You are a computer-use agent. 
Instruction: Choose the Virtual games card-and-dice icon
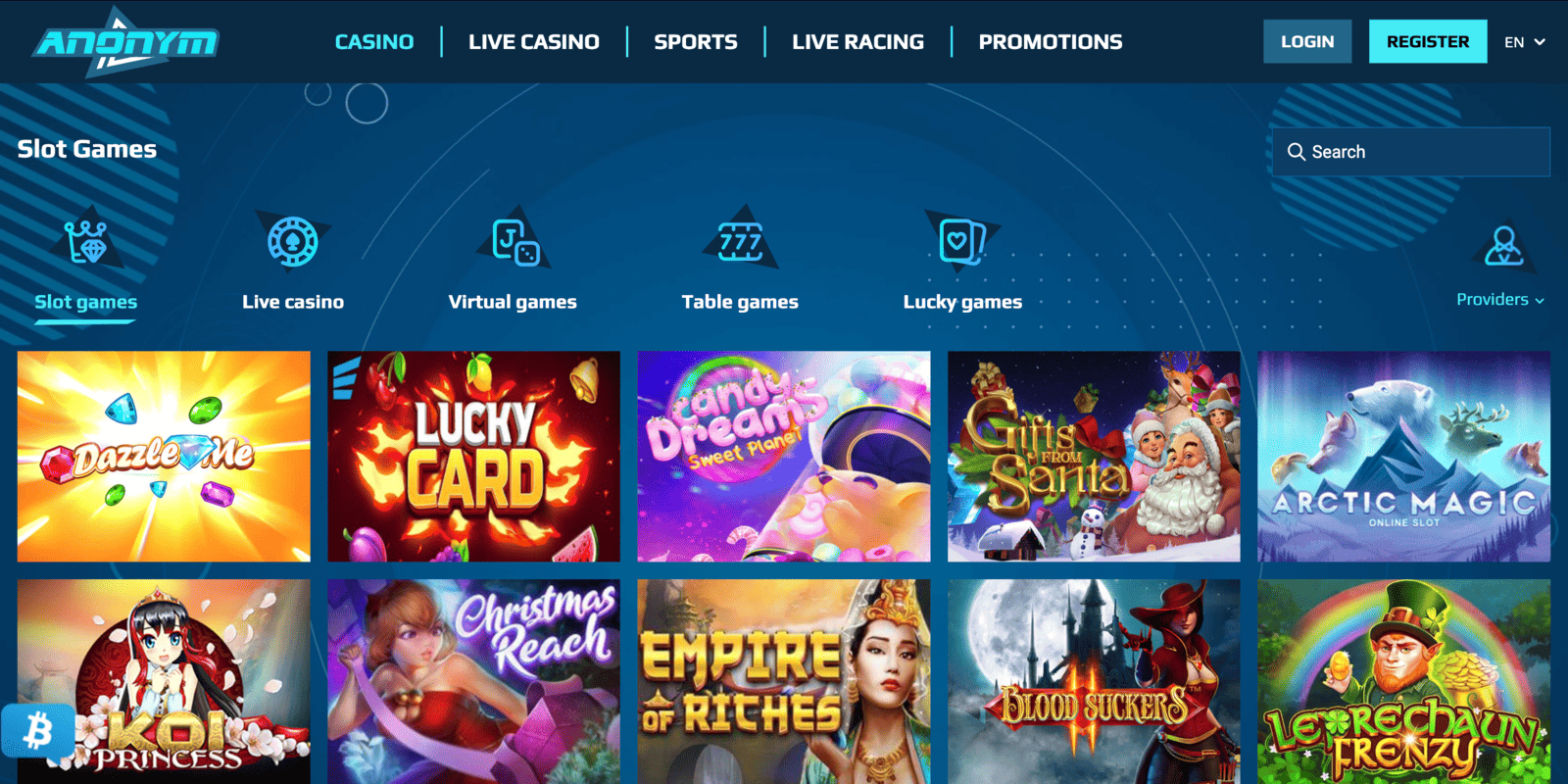point(514,242)
